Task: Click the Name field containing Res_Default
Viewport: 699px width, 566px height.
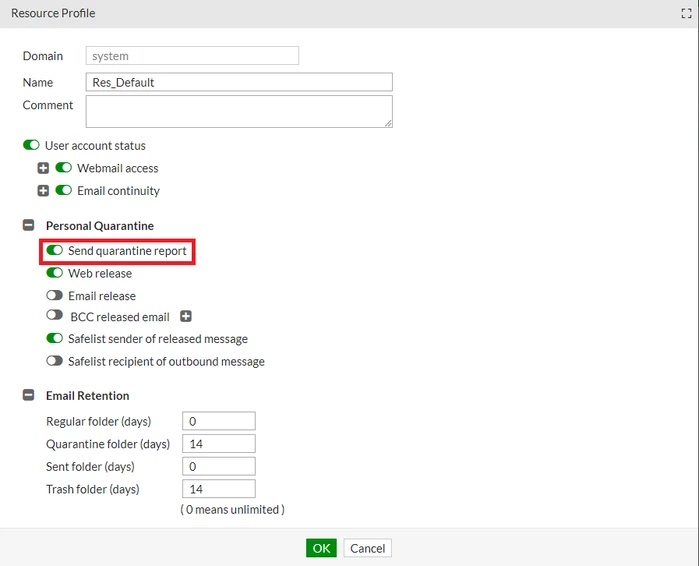Action: [239, 82]
